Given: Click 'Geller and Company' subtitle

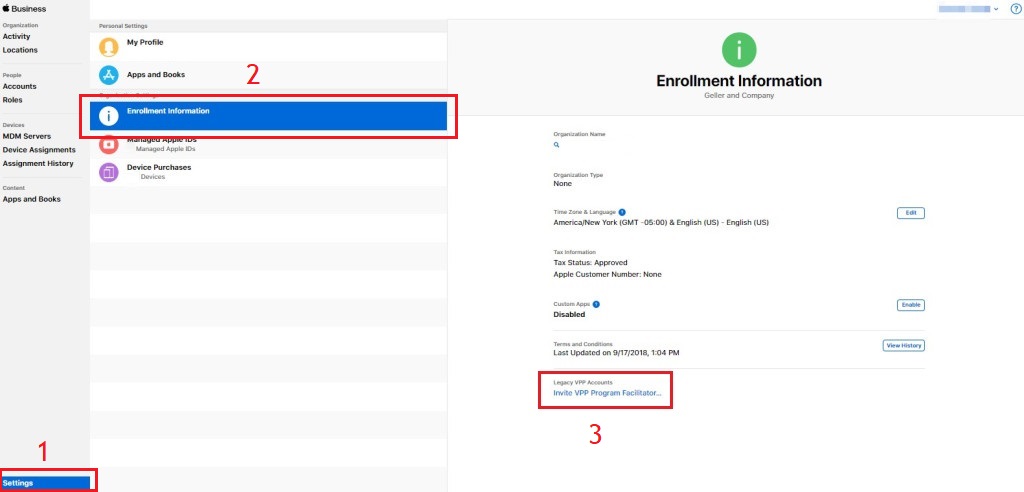Looking at the screenshot, I should [x=739, y=95].
